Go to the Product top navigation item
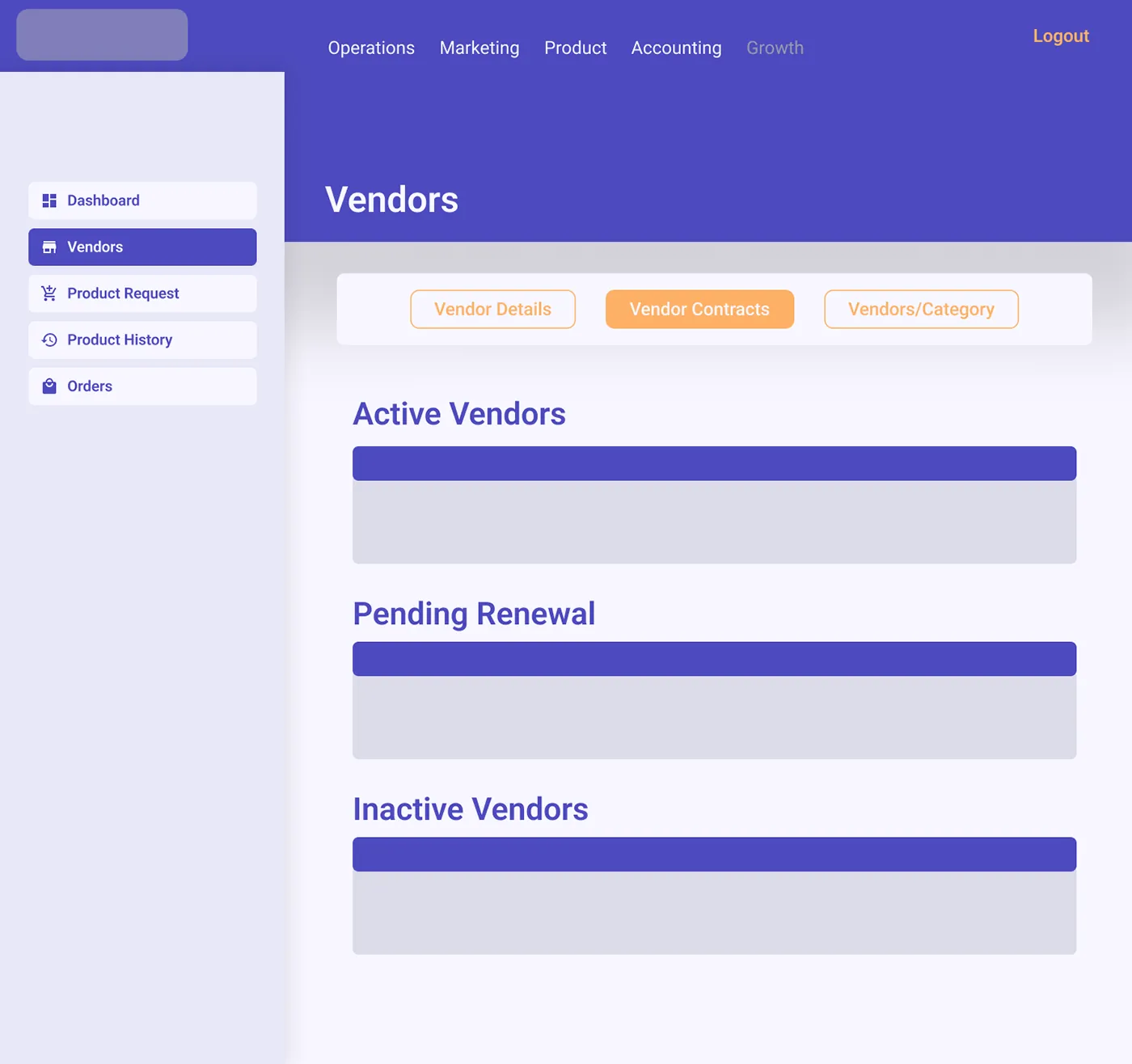1132x1064 pixels. [x=575, y=48]
